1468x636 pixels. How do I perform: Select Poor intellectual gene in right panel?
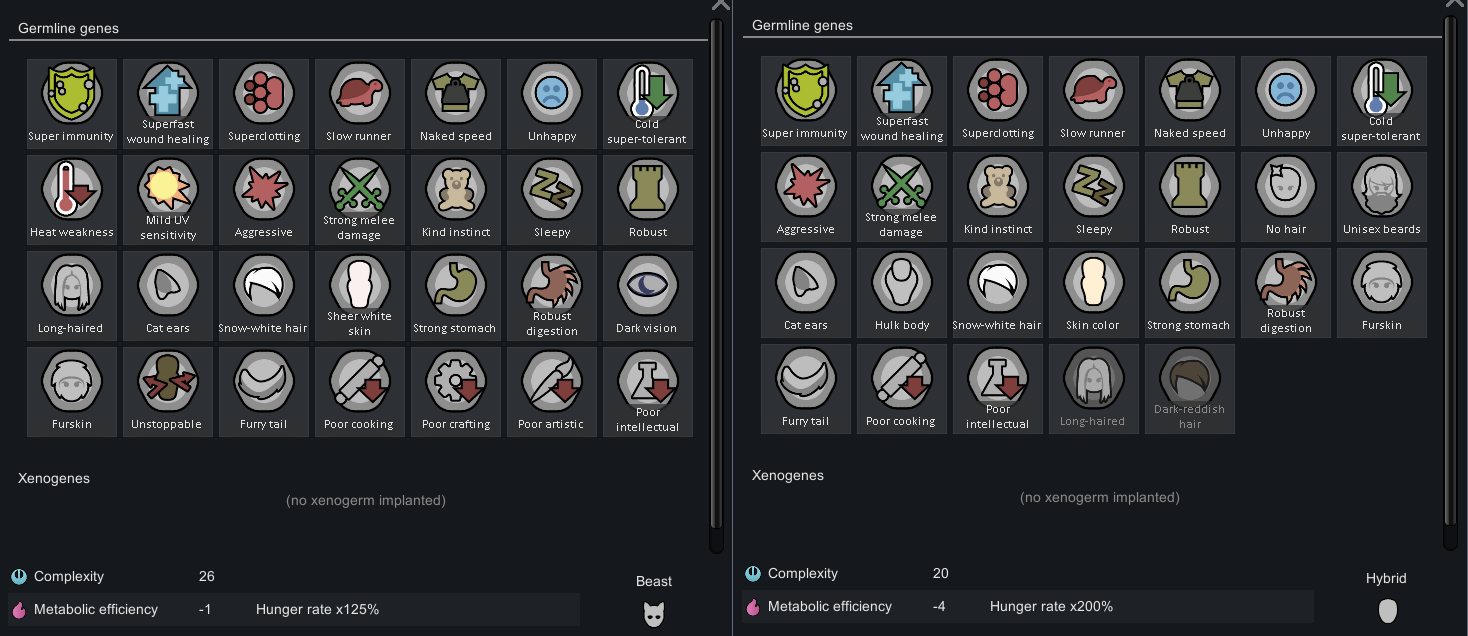click(998, 389)
